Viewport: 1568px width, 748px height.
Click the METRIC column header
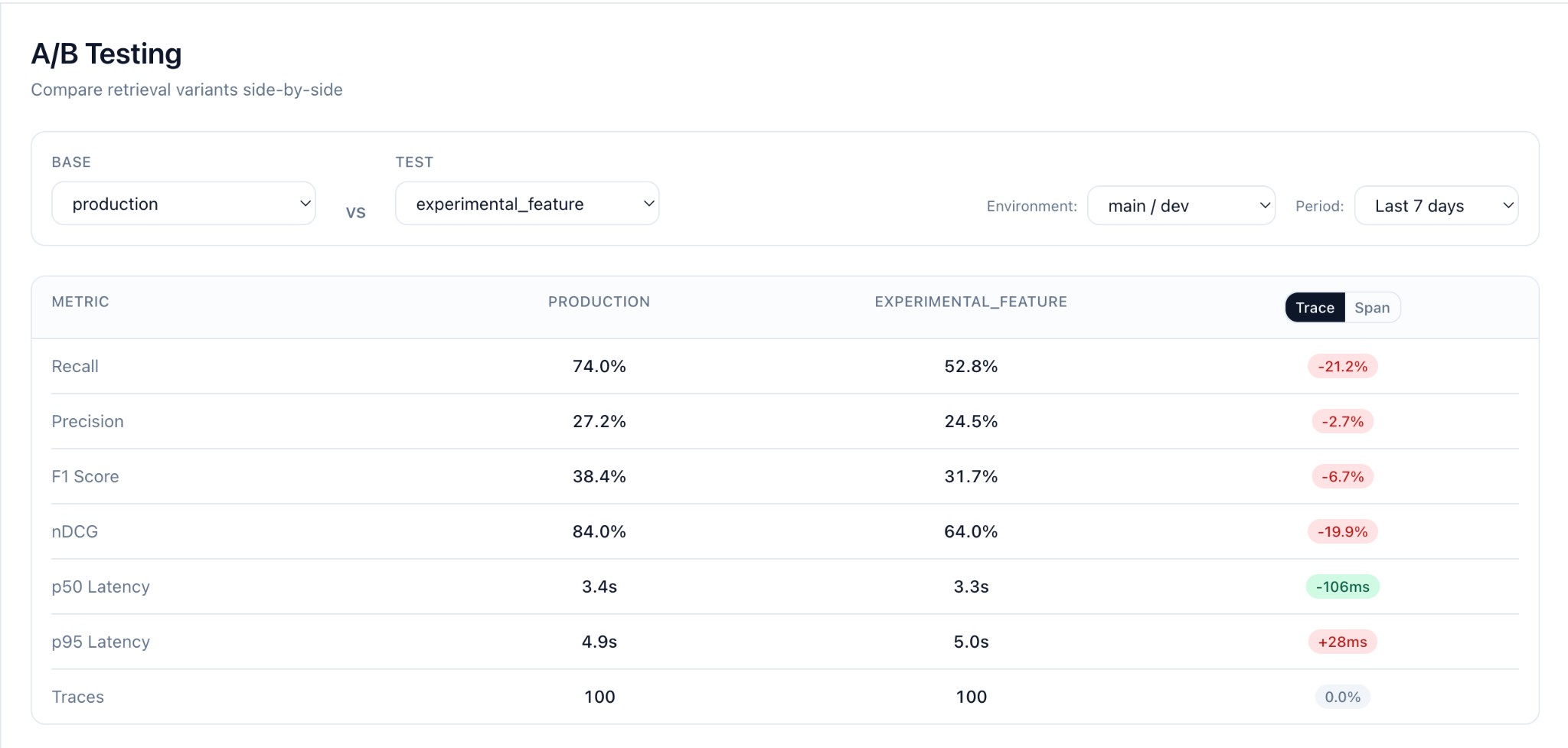[x=80, y=302]
